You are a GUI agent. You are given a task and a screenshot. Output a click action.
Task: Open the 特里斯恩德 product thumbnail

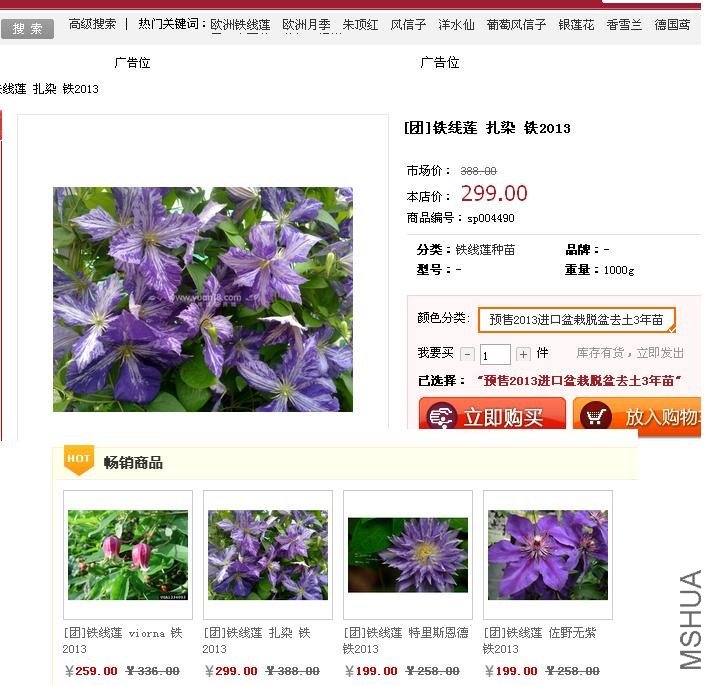407,555
